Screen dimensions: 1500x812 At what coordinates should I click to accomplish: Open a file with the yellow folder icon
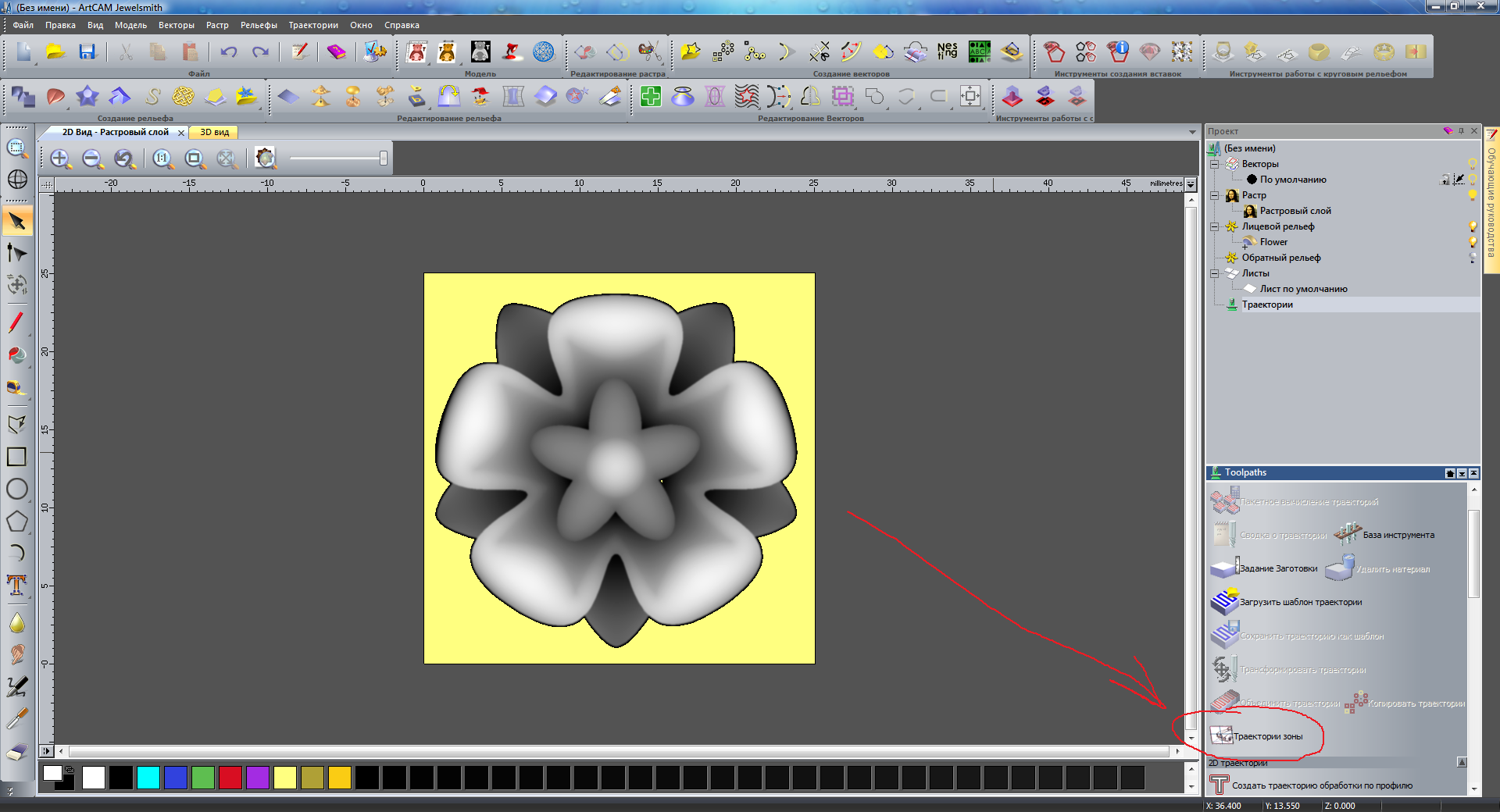(x=55, y=52)
